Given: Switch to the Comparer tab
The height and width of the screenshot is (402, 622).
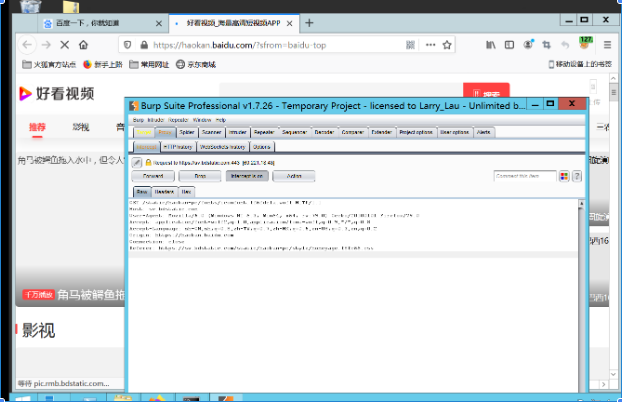Looking at the screenshot, I should 353,132.
